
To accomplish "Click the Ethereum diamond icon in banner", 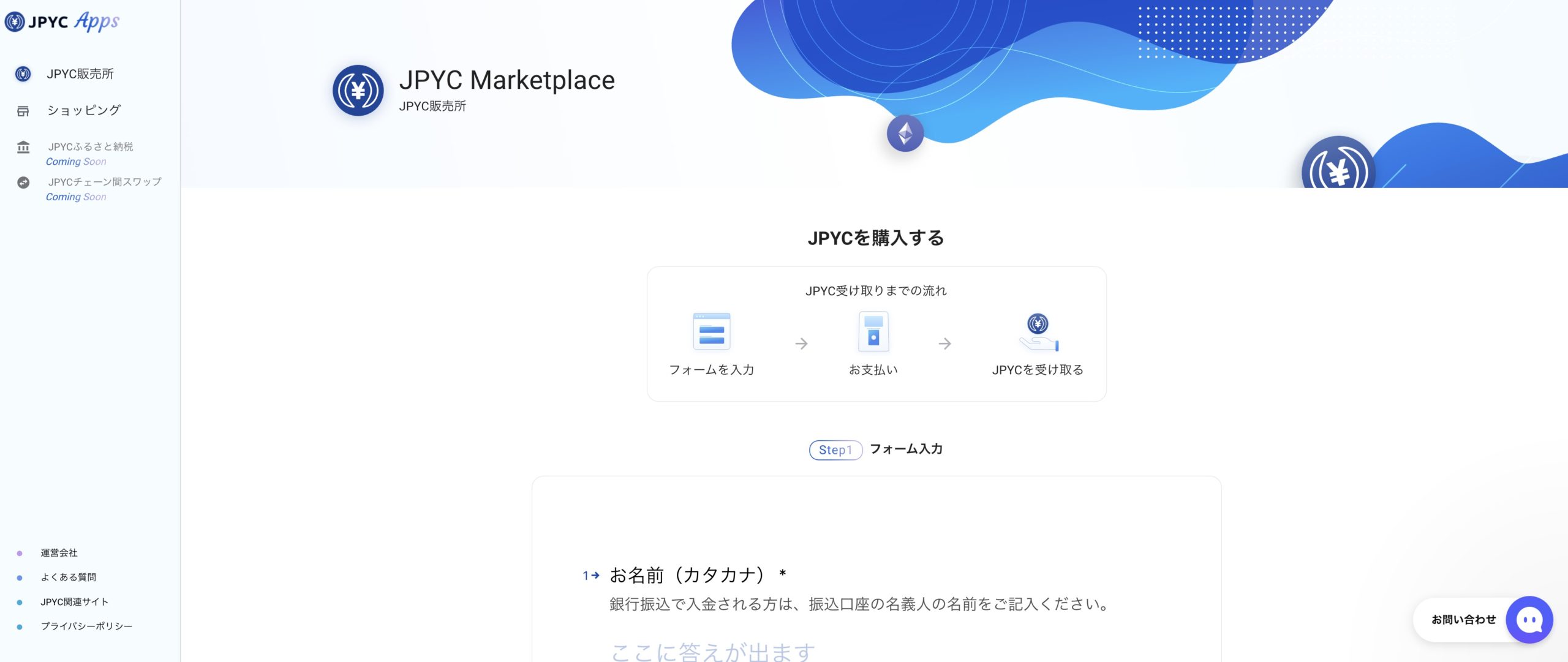I will [905, 133].
